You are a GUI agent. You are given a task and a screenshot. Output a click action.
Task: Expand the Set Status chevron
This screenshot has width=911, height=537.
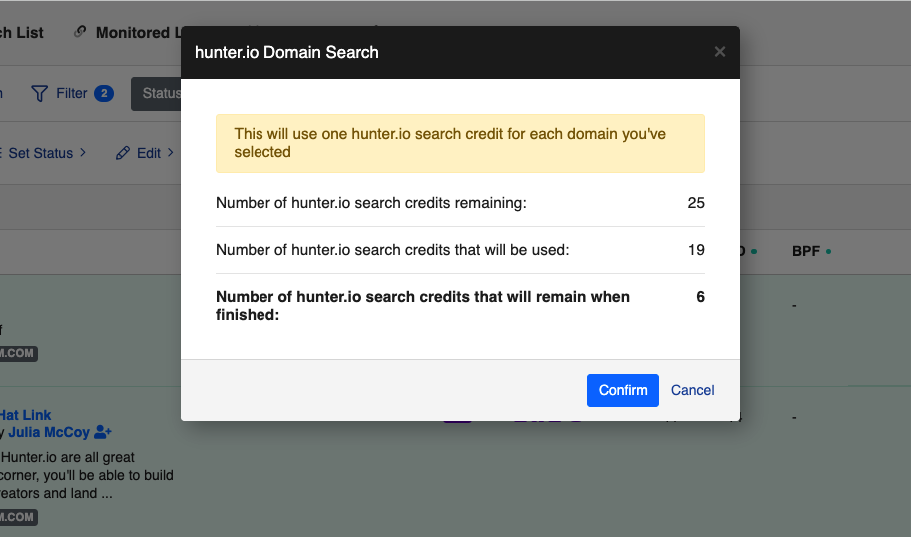83,153
